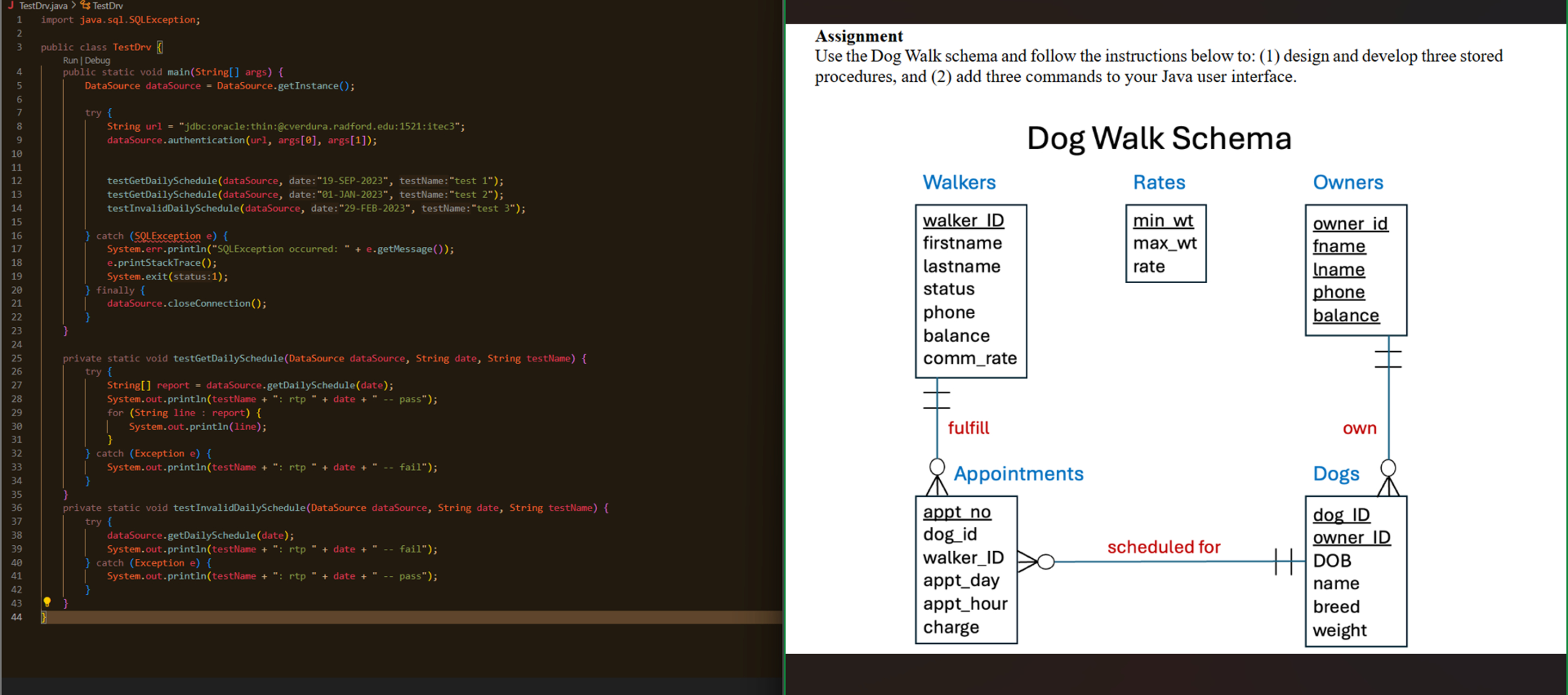Screen dimensions: 1568x695
Task: Click the Debug CodeLens link
Action: [97, 60]
